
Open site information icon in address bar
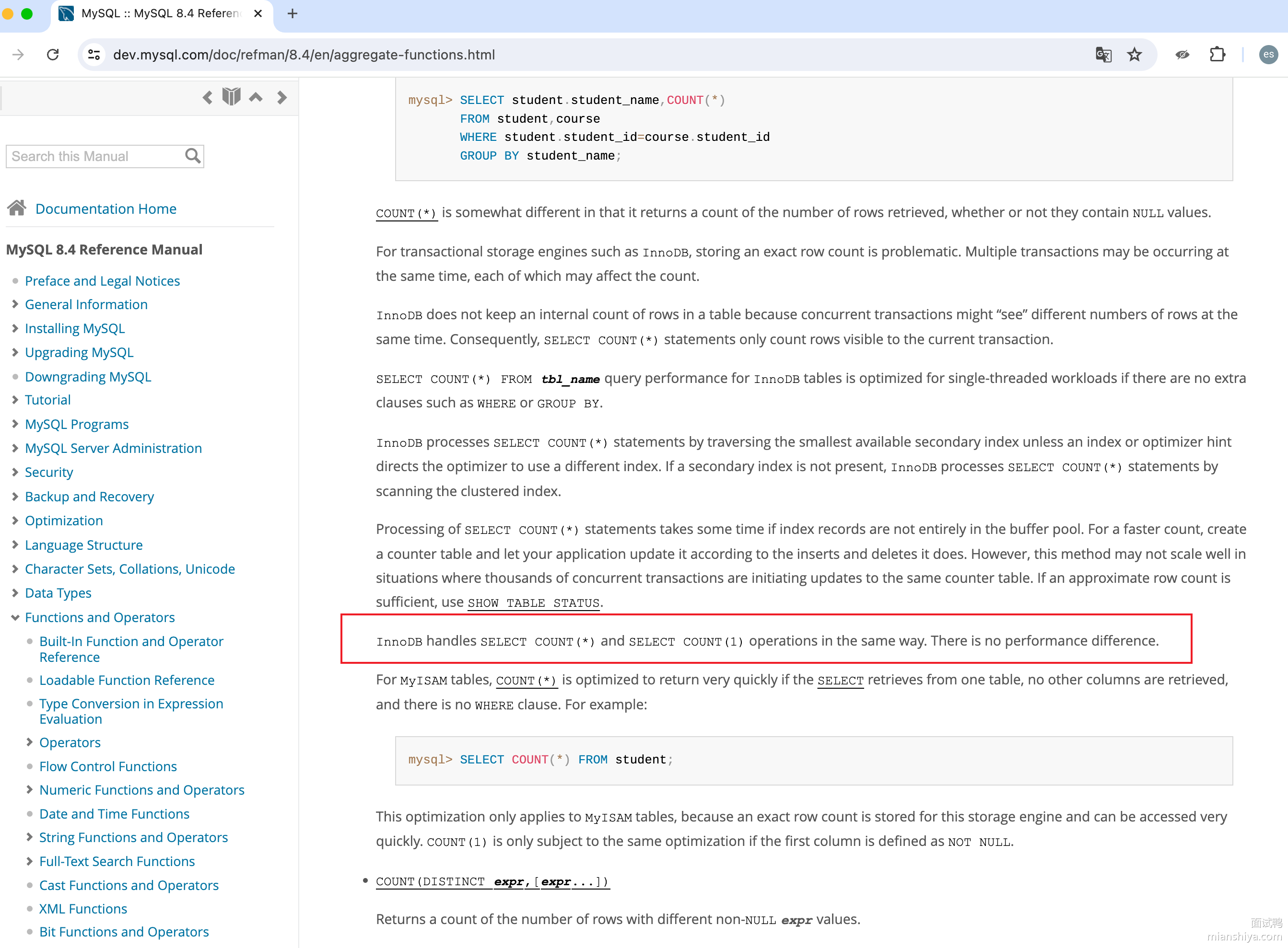(x=94, y=55)
